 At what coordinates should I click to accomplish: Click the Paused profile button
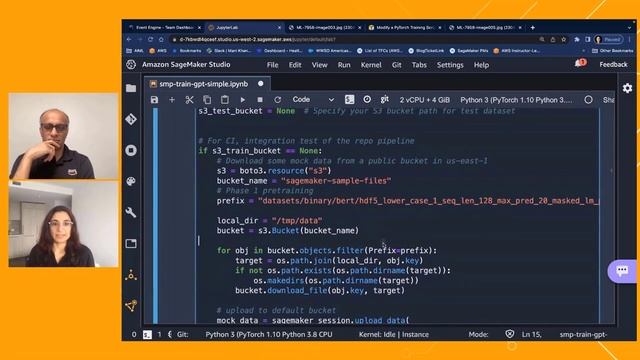click(x=609, y=40)
